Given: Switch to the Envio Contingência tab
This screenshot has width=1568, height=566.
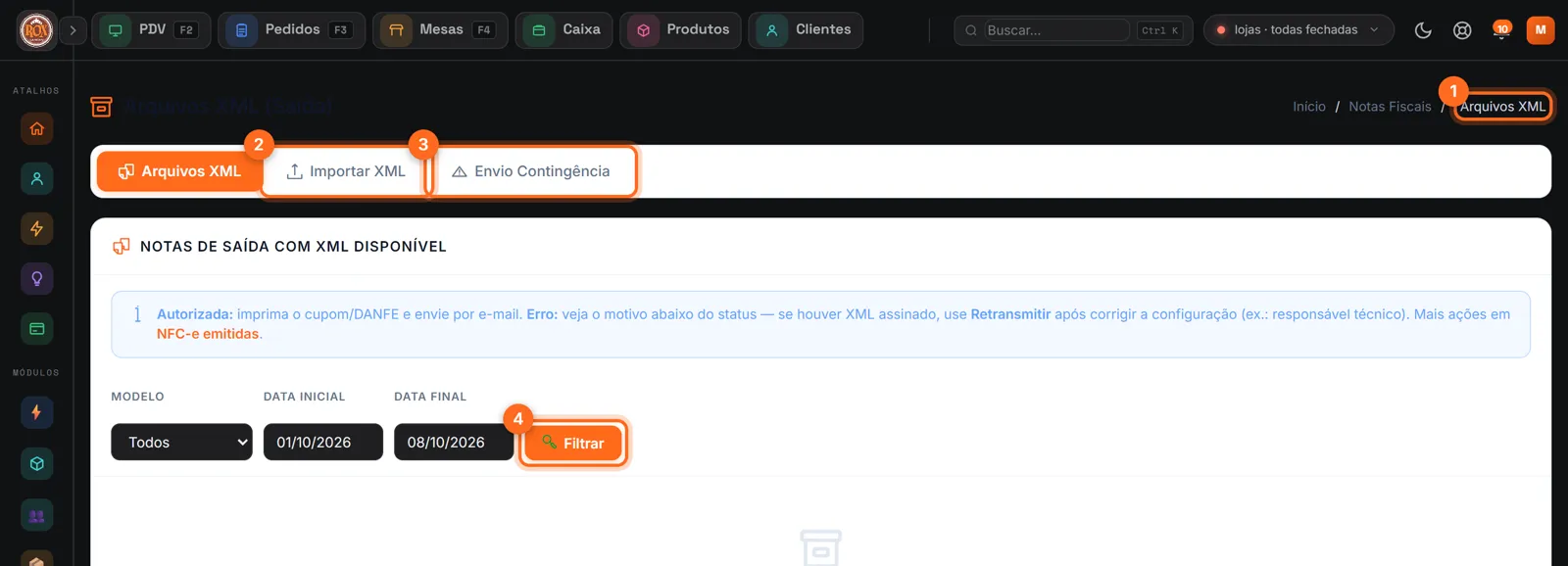Looking at the screenshot, I should pyautogui.click(x=531, y=171).
